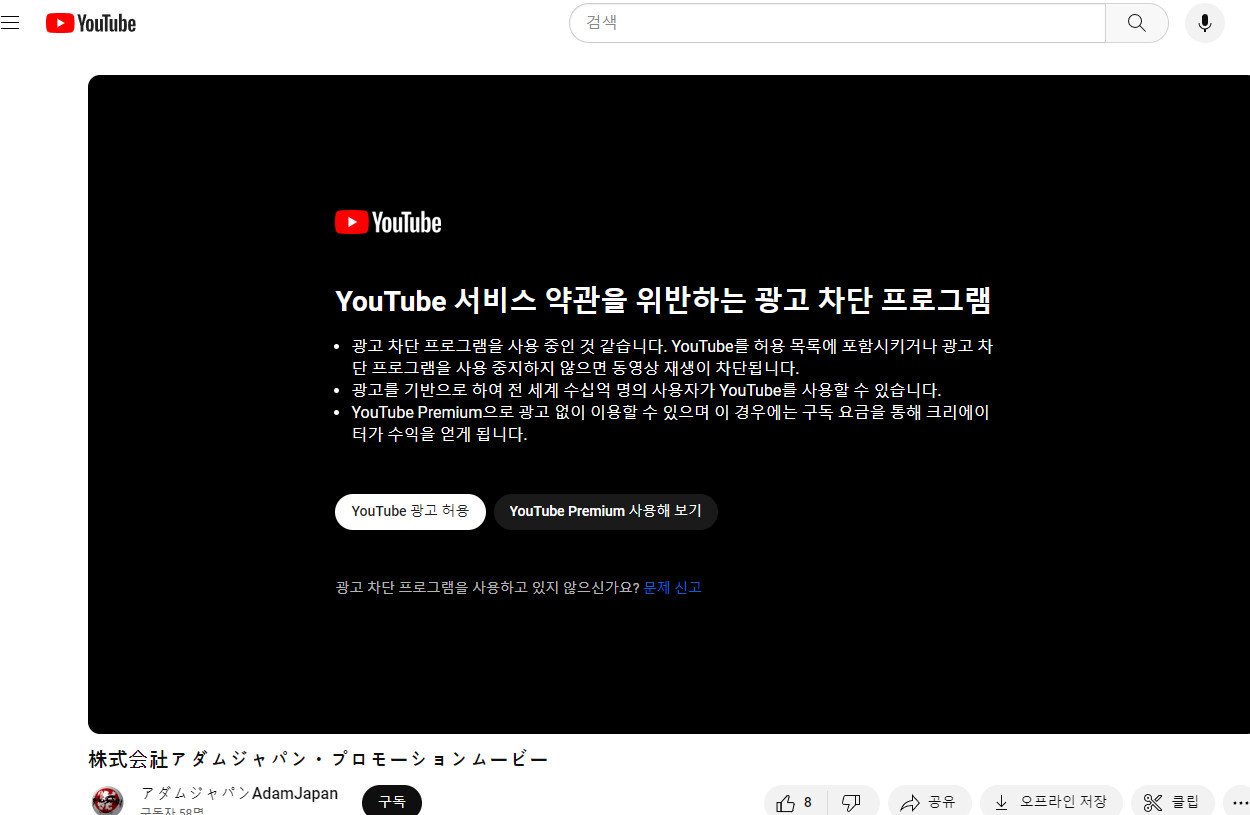The height and width of the screenshot is (815, 1250).
Task: Create a clip with 클립 scissors button
Action: coord(1172,802)
